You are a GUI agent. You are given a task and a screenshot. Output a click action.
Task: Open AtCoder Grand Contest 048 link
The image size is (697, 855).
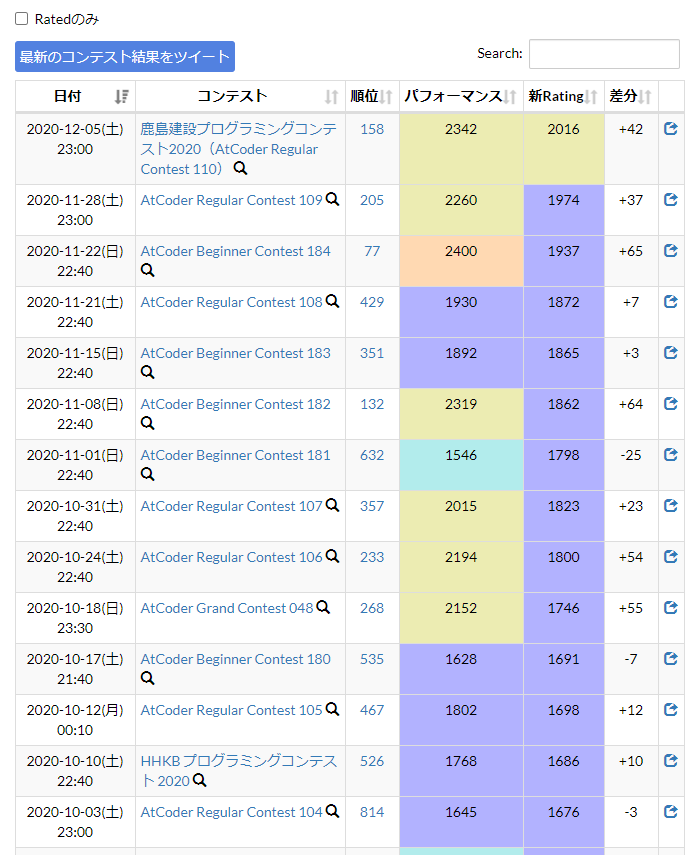coord(227,608)
